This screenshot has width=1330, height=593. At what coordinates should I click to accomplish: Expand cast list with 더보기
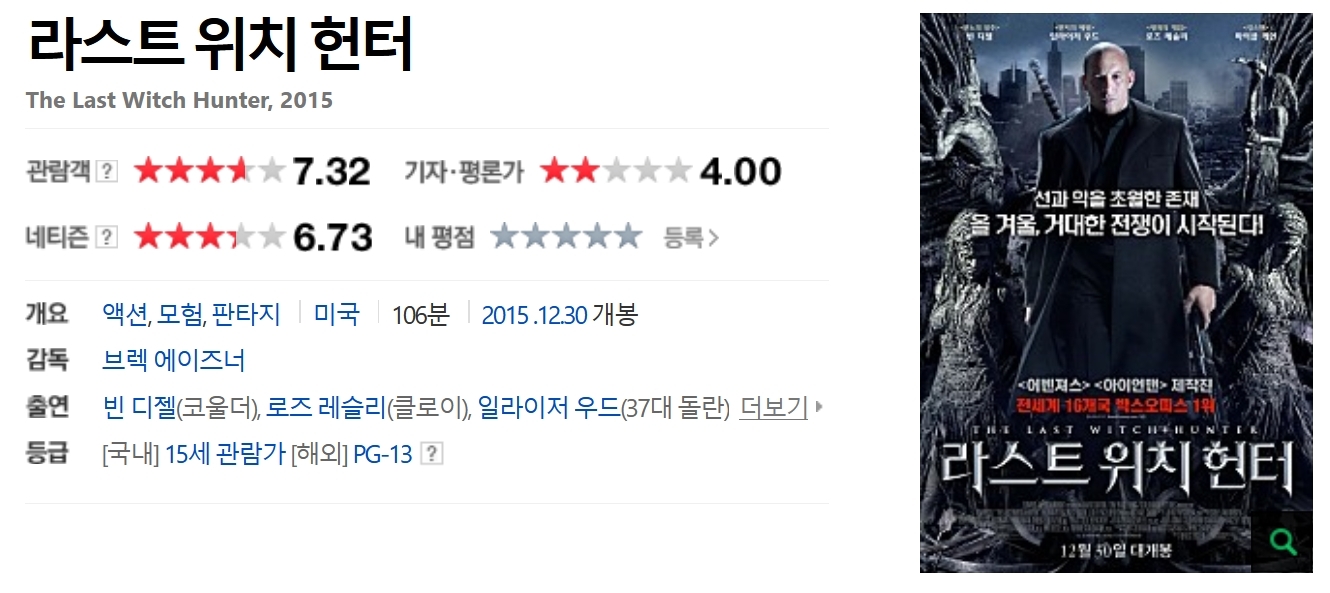point(773,407)
